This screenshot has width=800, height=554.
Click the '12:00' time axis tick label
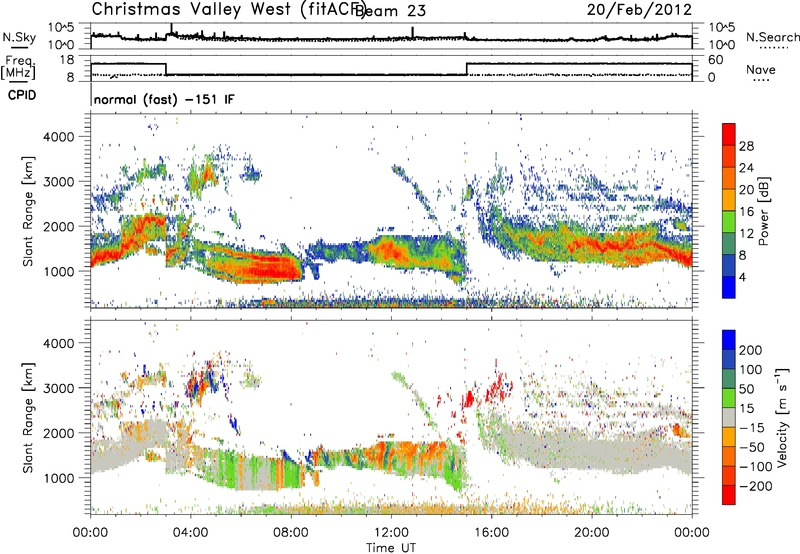tap(391, 533)
